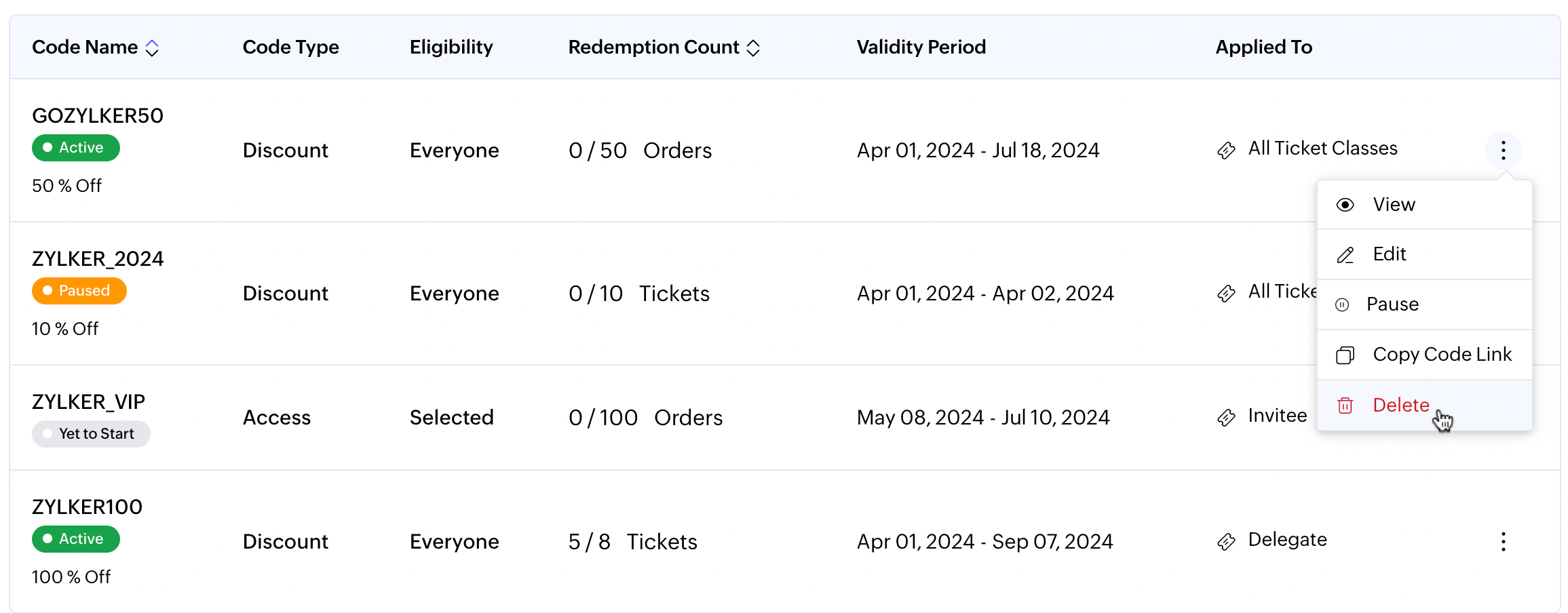Image resolution: width=1568 pixels, height=613 pixels.
Task: Open the three-dot menu for GOZYLKER50
Action: click(x=1503, y=150)
